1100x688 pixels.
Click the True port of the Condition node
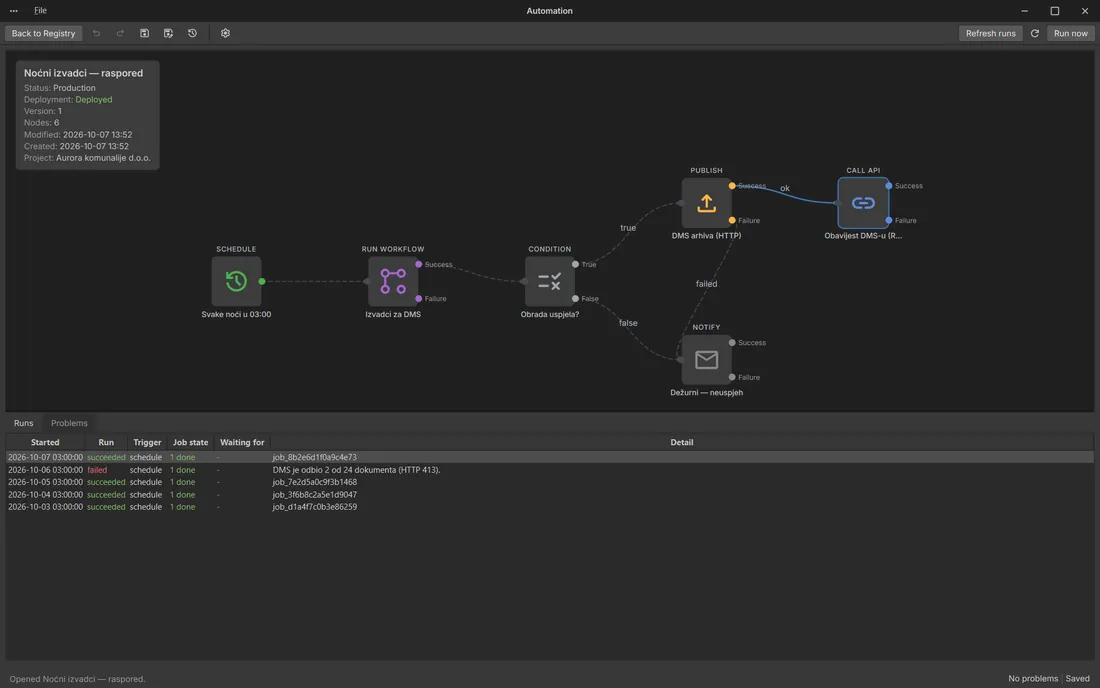pos(575,264)
